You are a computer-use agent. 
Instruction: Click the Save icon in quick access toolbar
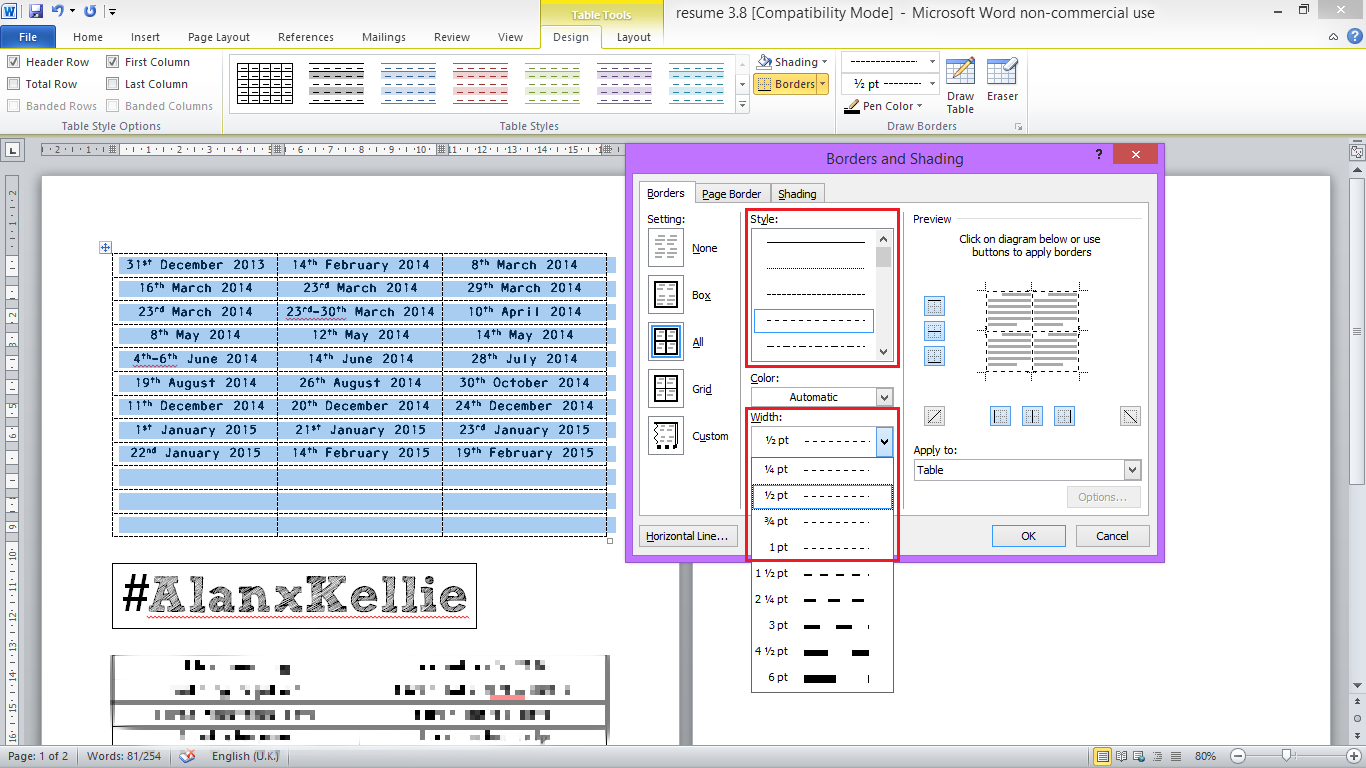[x=36, y=12]
